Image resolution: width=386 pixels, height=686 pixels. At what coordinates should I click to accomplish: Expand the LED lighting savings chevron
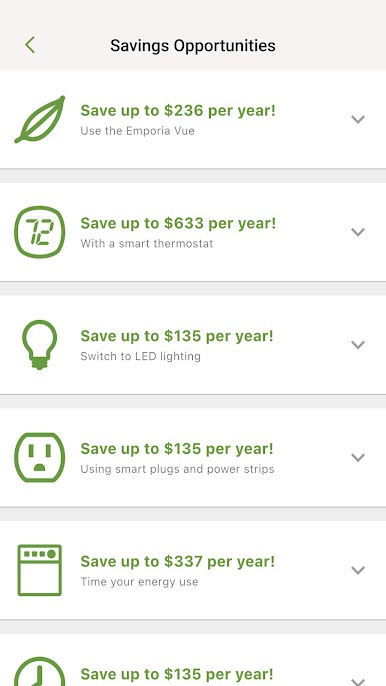click(x=358, y=345)
